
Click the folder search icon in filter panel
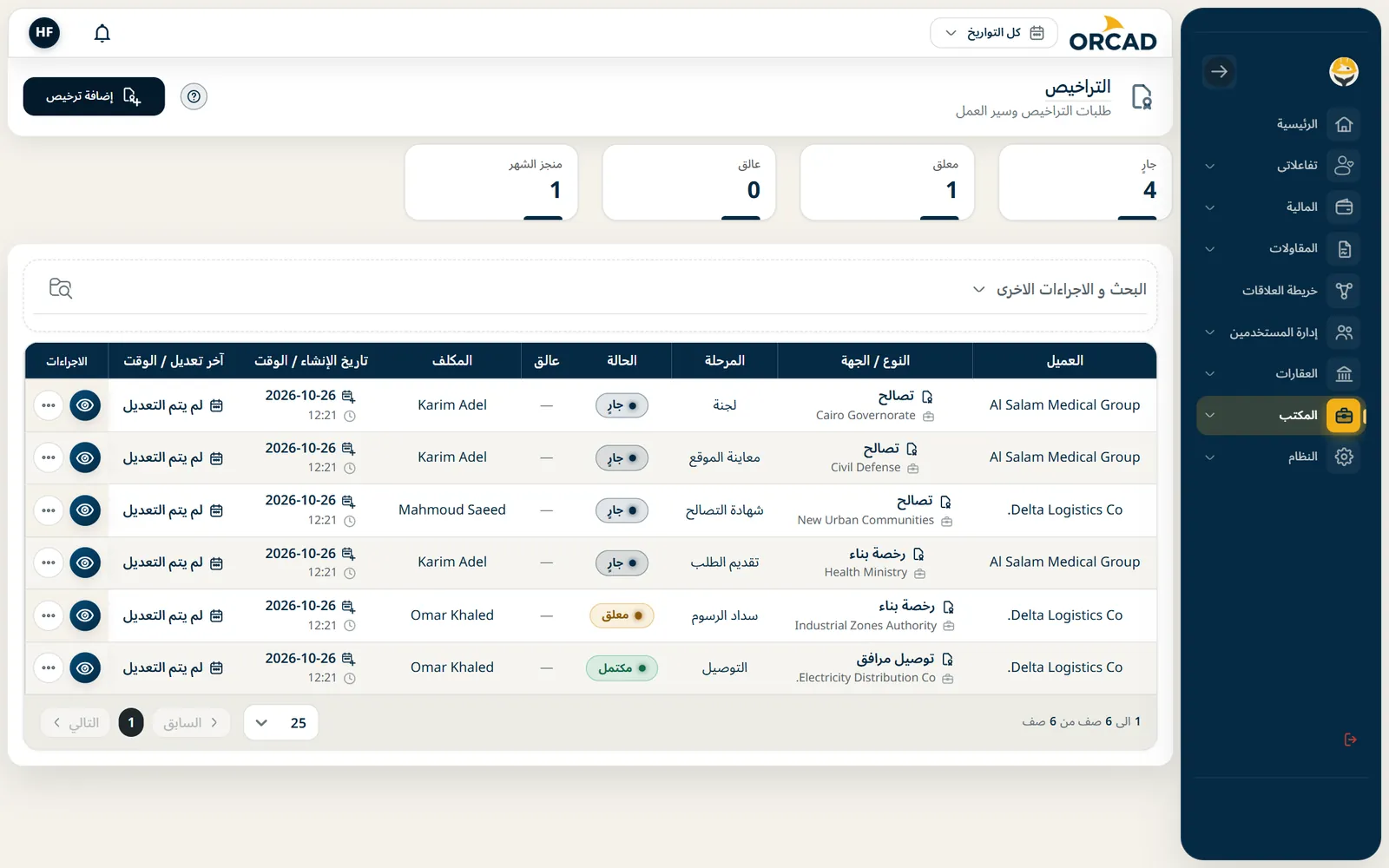(61, 288)
